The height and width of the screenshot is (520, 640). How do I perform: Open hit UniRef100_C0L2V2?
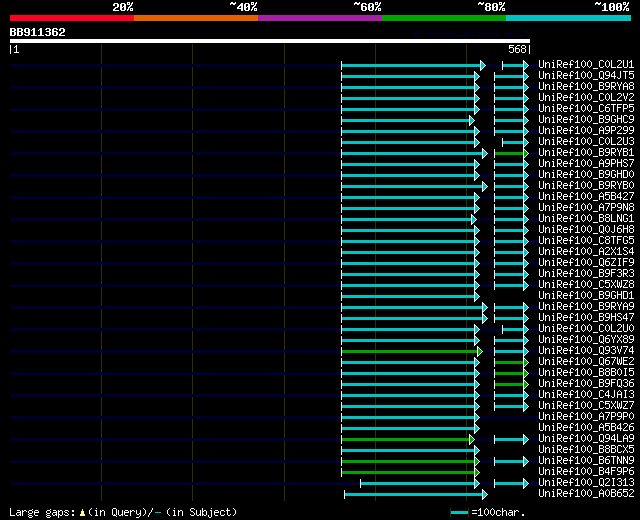(x=586, y=98)
